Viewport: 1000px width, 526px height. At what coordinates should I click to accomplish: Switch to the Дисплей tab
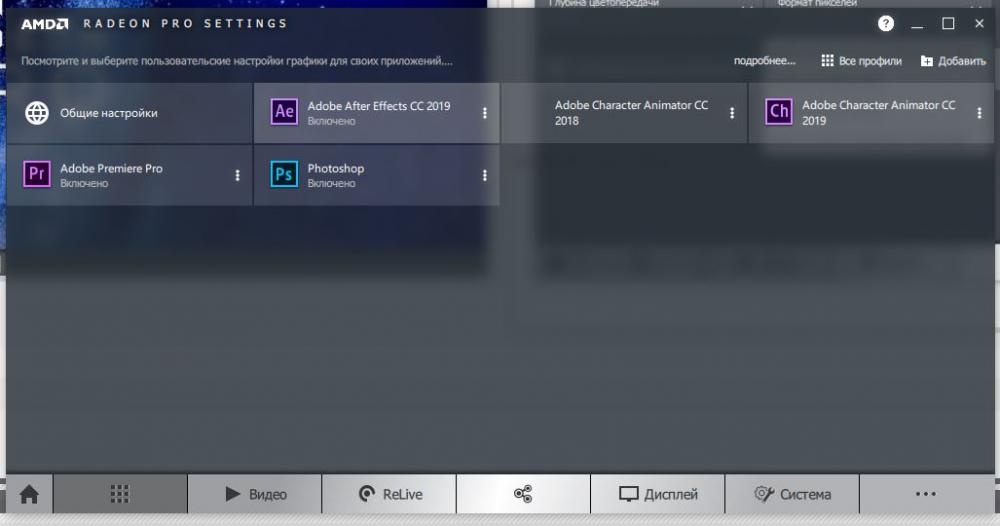658,494
